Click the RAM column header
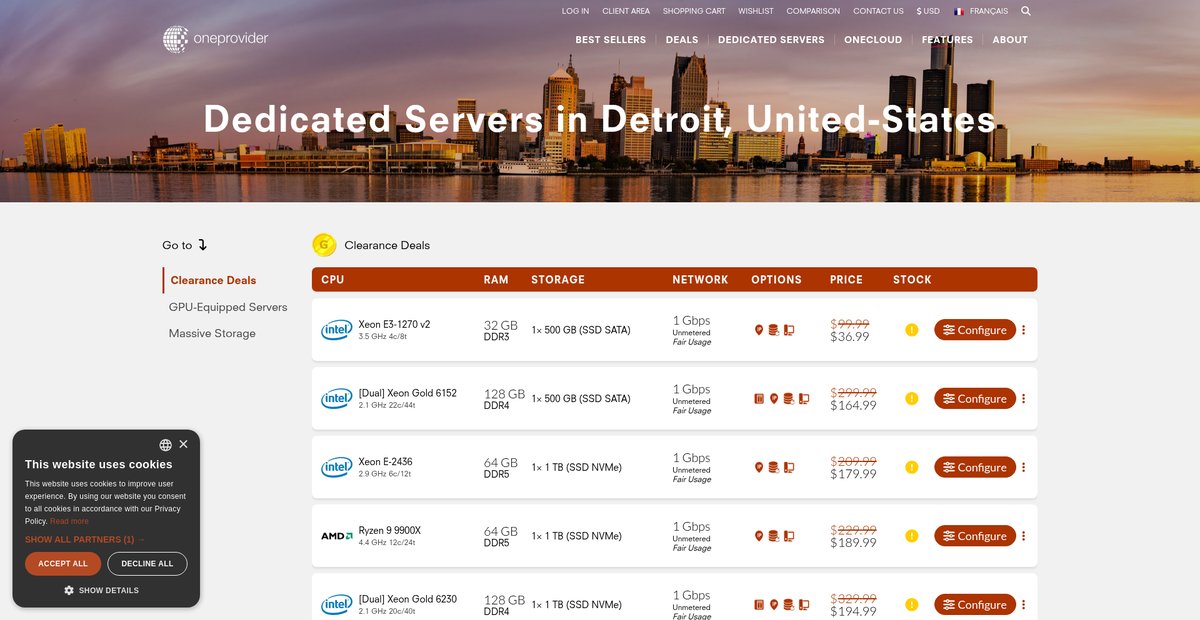1200x620 pixels. pyautogui.click(x=496, y=280)
